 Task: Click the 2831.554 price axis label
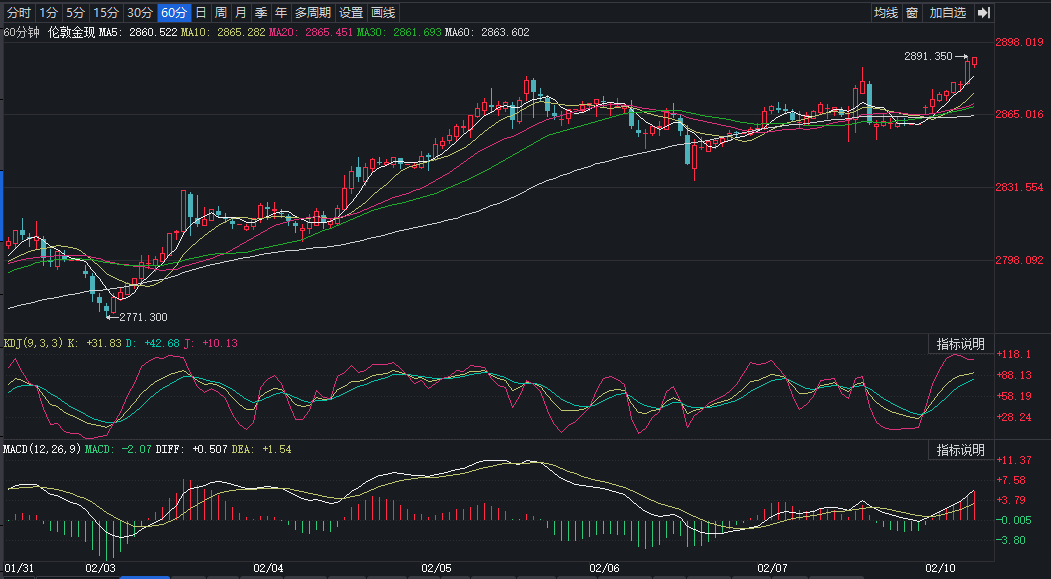pos(1019,187)
